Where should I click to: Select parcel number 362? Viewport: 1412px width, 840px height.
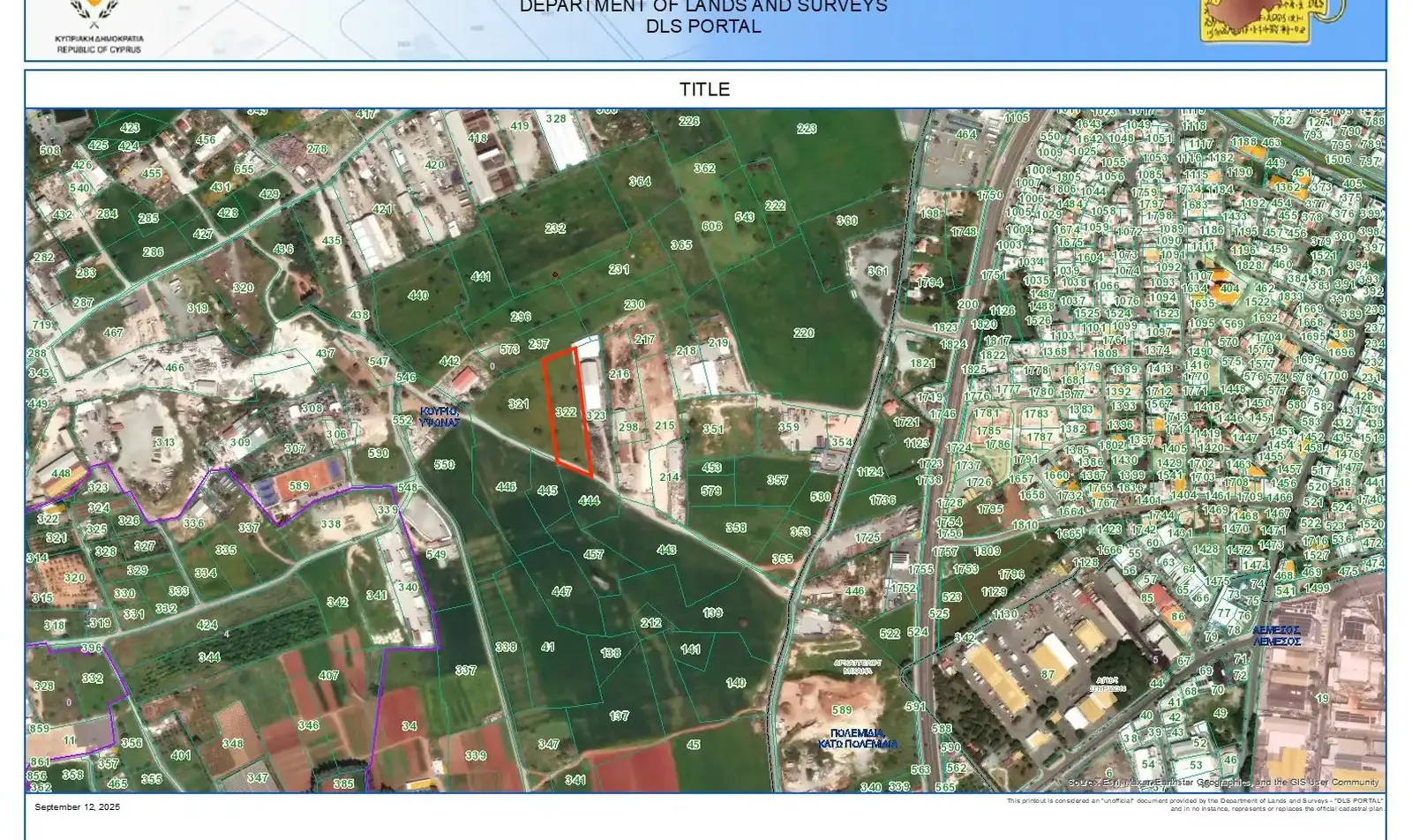[704, 169]
